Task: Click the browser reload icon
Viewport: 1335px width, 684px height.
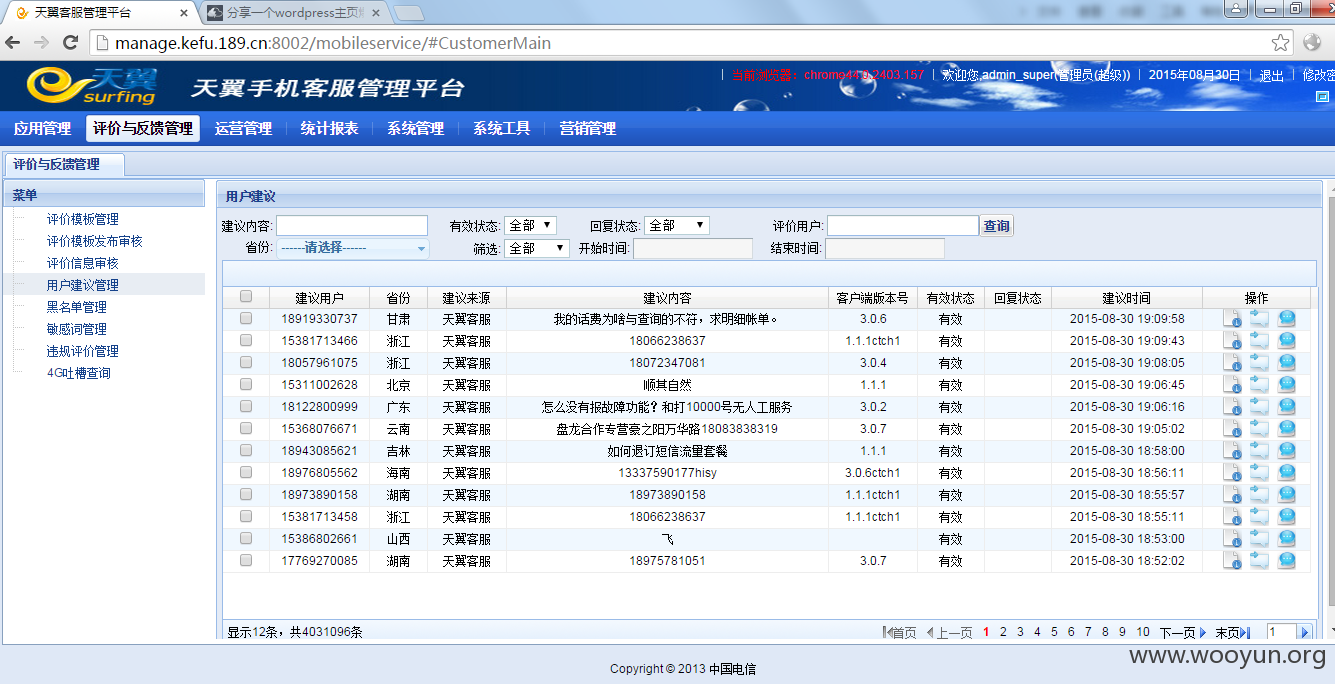Action: pos(70,43)
